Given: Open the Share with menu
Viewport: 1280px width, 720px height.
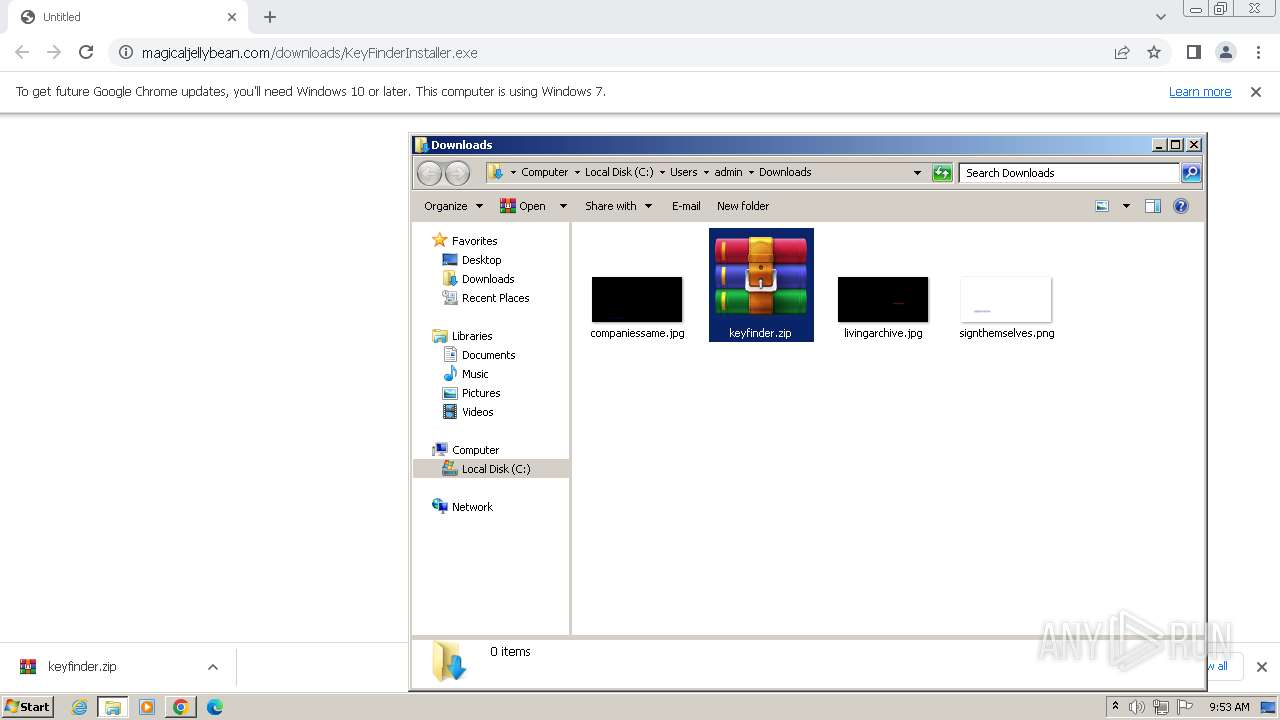Looking at the screenshot, I should pyautogui.click(x=618, y=206).
